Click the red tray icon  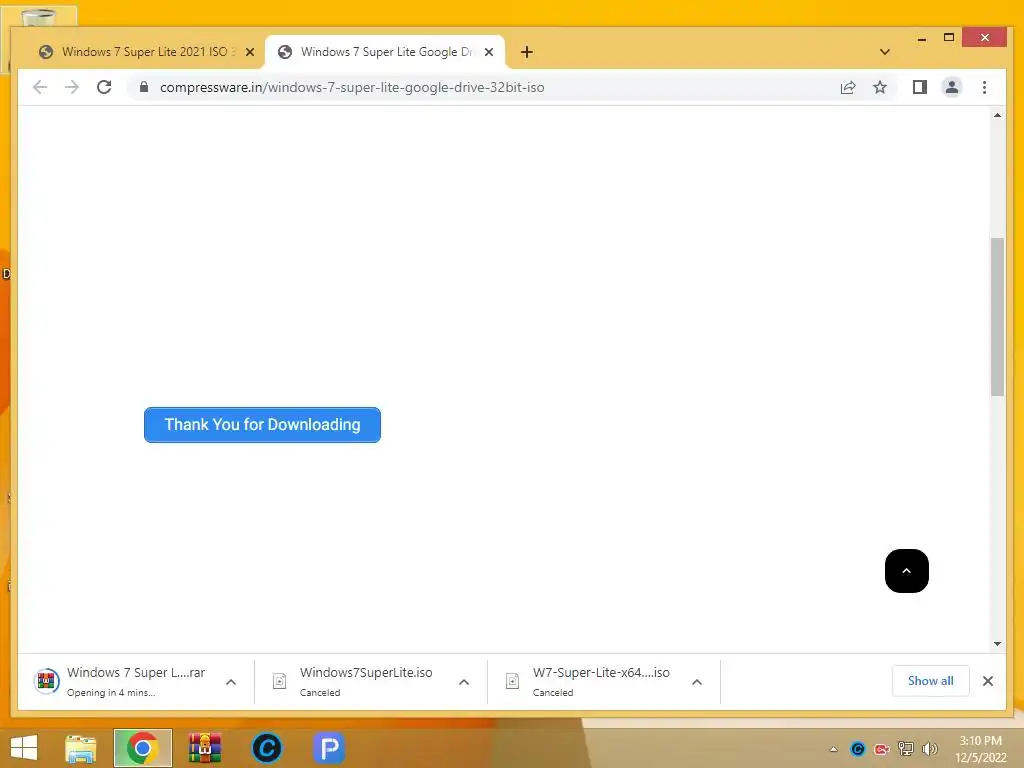point(882,749)
